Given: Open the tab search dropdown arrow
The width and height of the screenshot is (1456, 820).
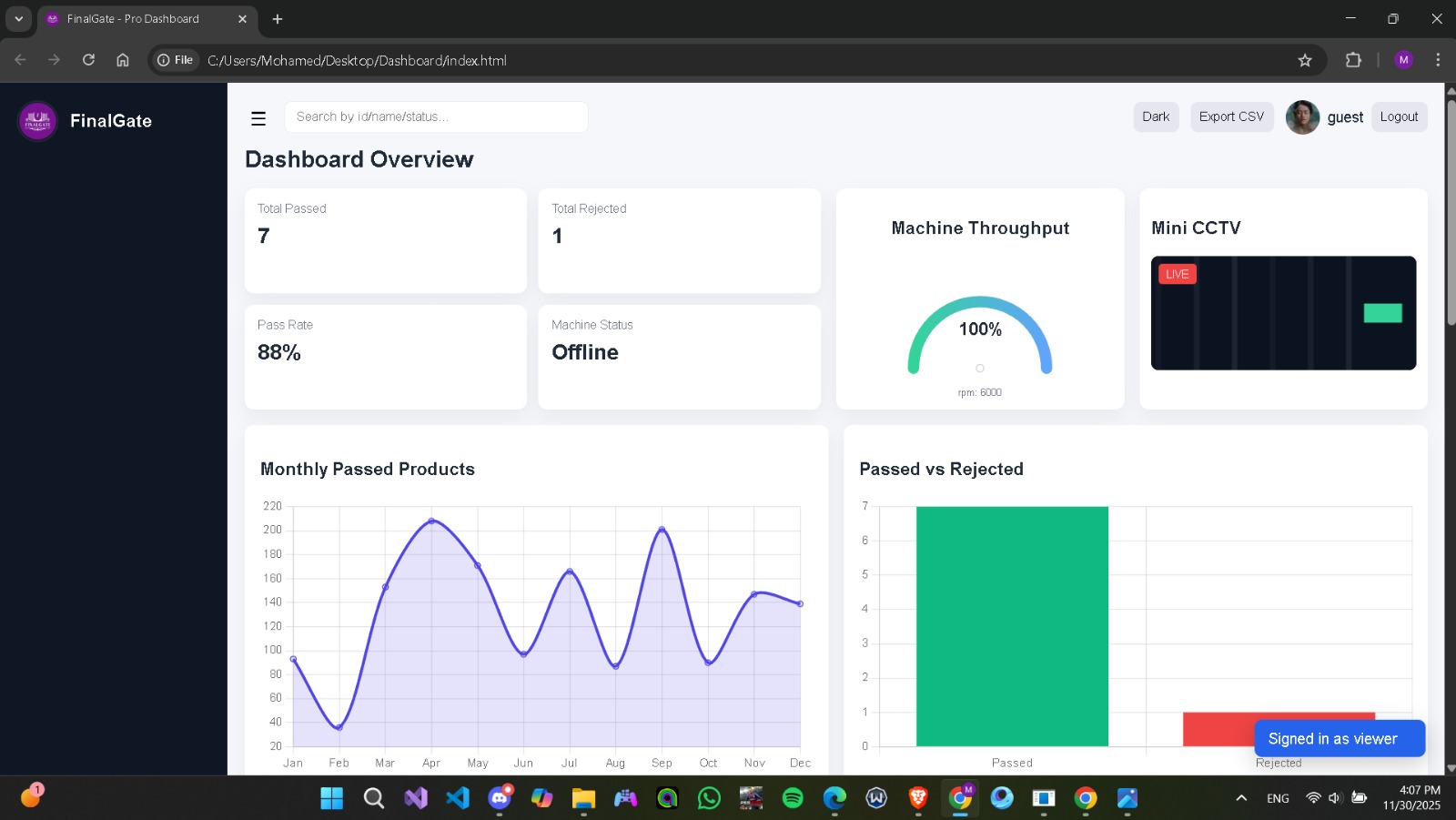Looking at the screenshot, I should point(18,18).
